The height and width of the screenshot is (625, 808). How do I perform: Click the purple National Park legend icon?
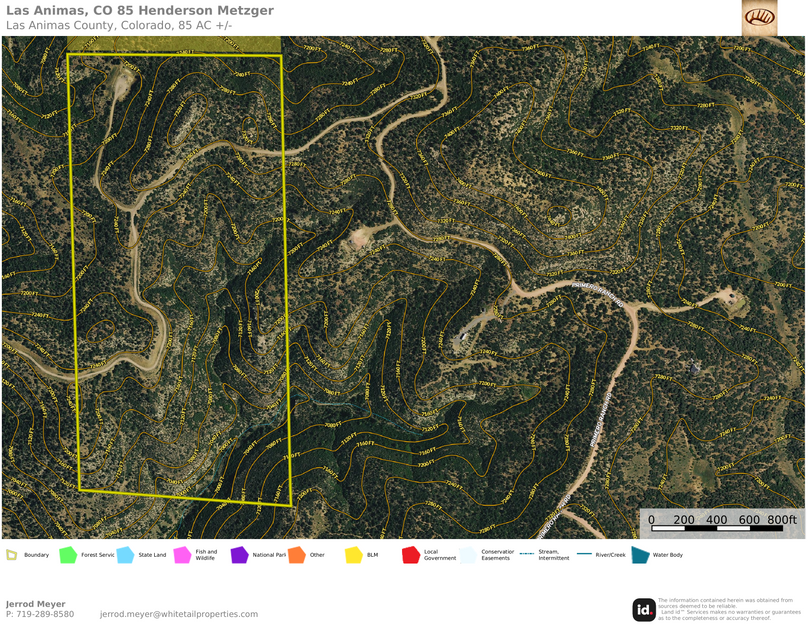(x=239, y=555)
